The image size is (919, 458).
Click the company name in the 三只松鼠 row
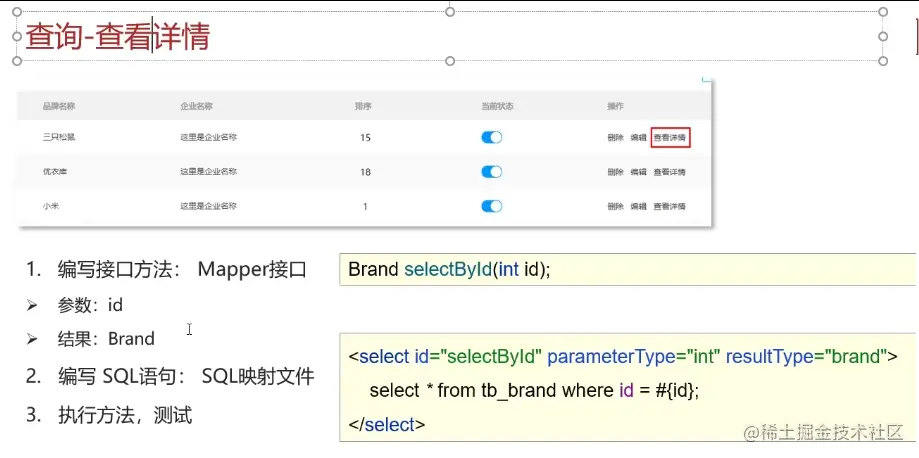coord(209,137)
